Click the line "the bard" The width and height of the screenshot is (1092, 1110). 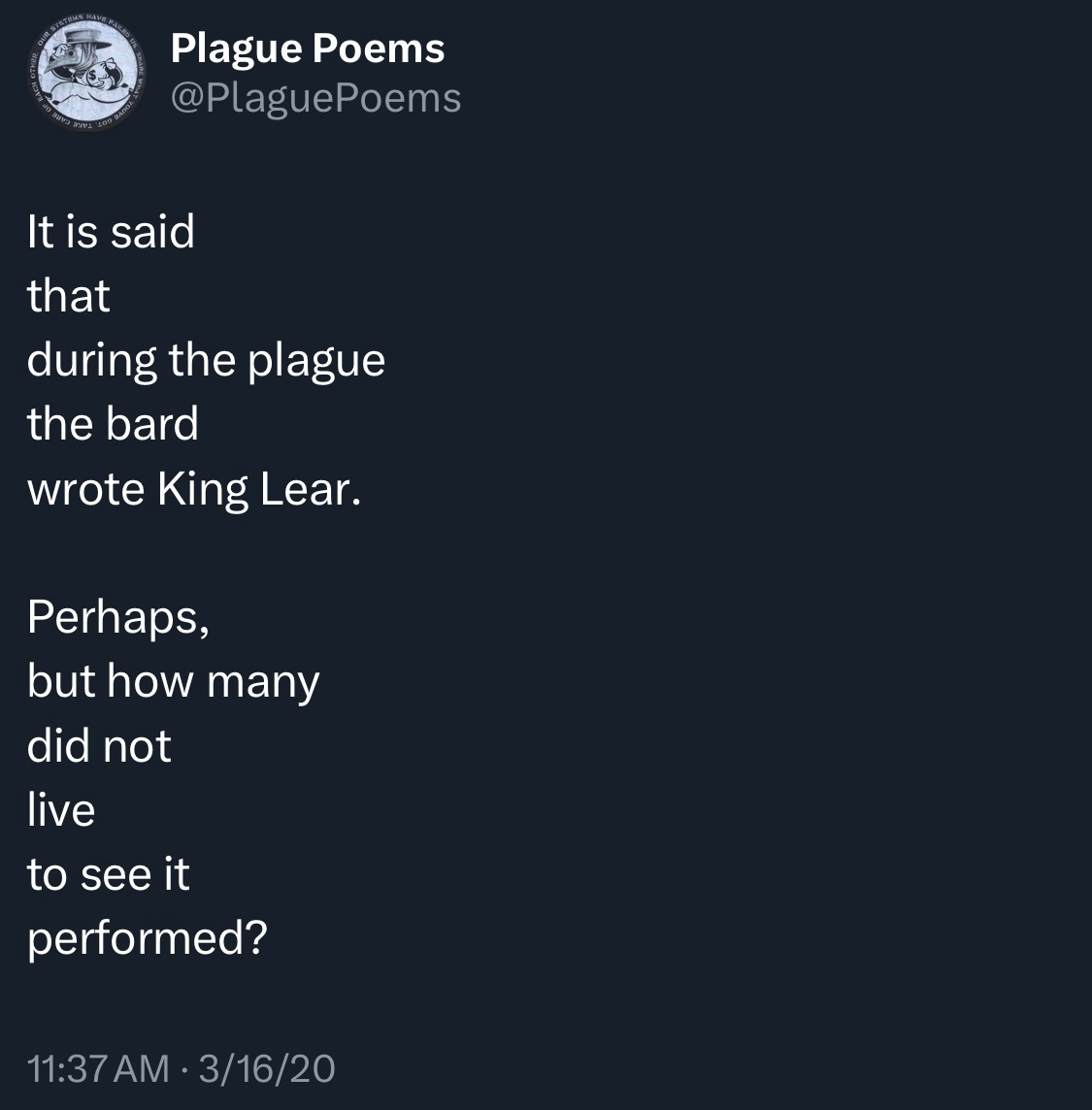click(113, 424)
